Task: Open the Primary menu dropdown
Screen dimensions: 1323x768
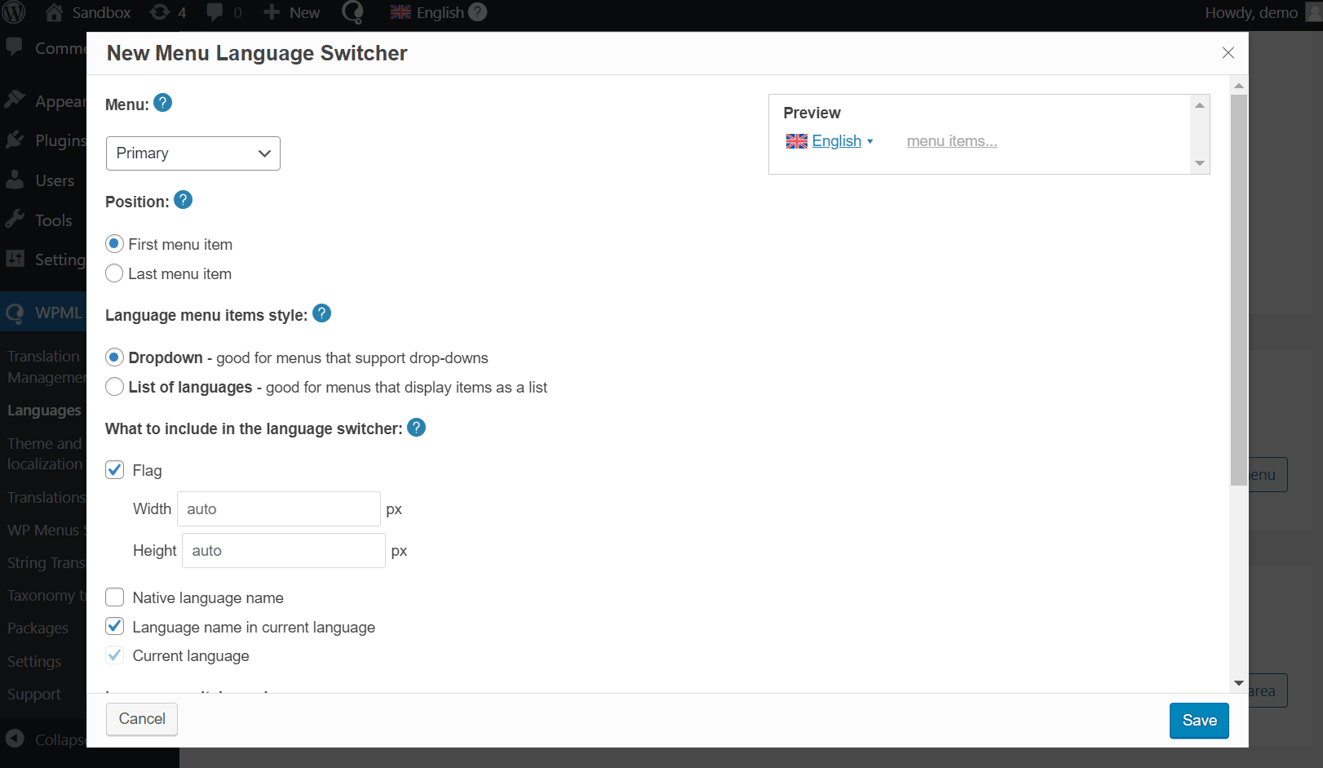Action: [x=193, y=153]
